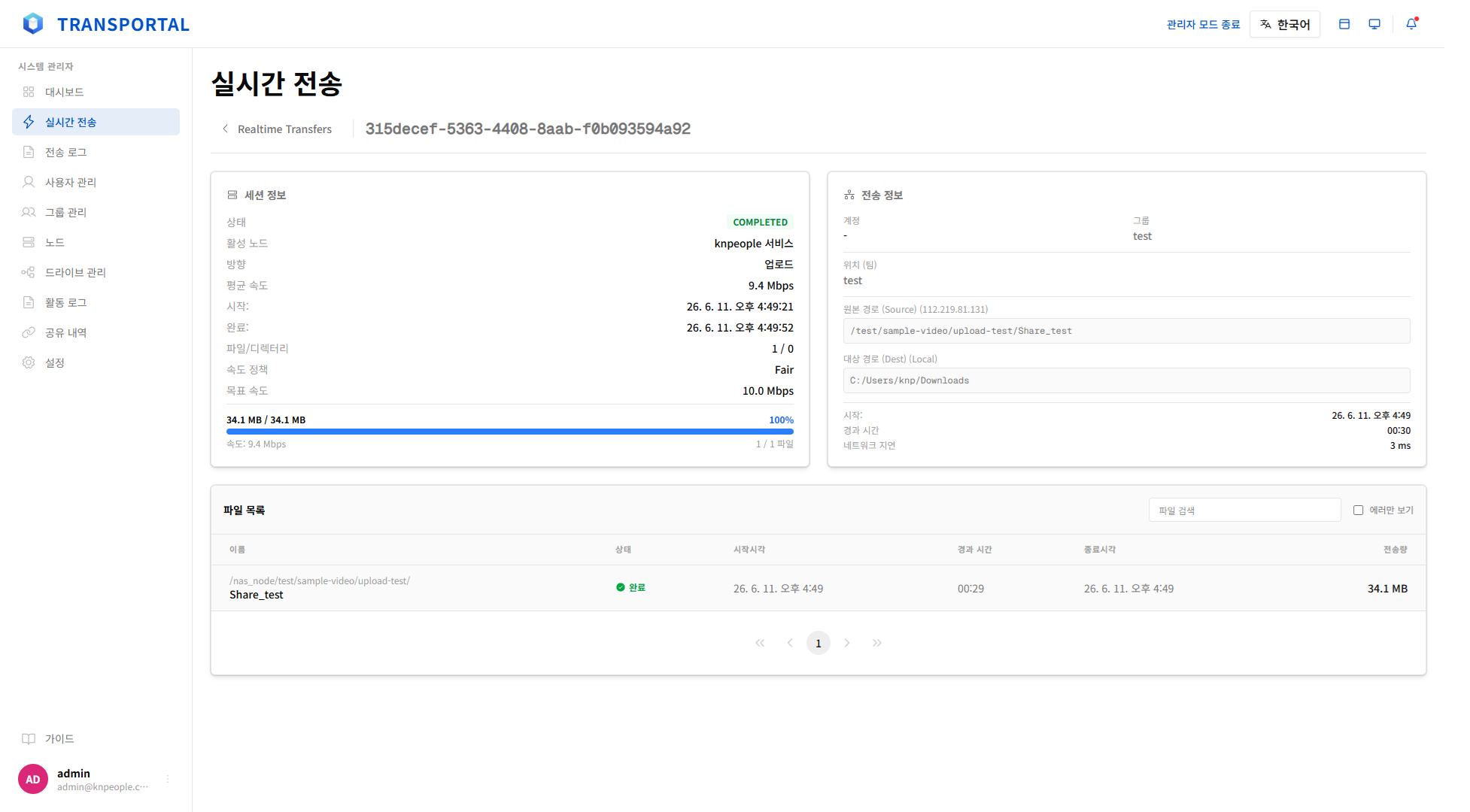This screenshot has width=1470, height=812.
Task: Click the 가이드 book icon
Action: pyautogui.click(x=29, y=738)
